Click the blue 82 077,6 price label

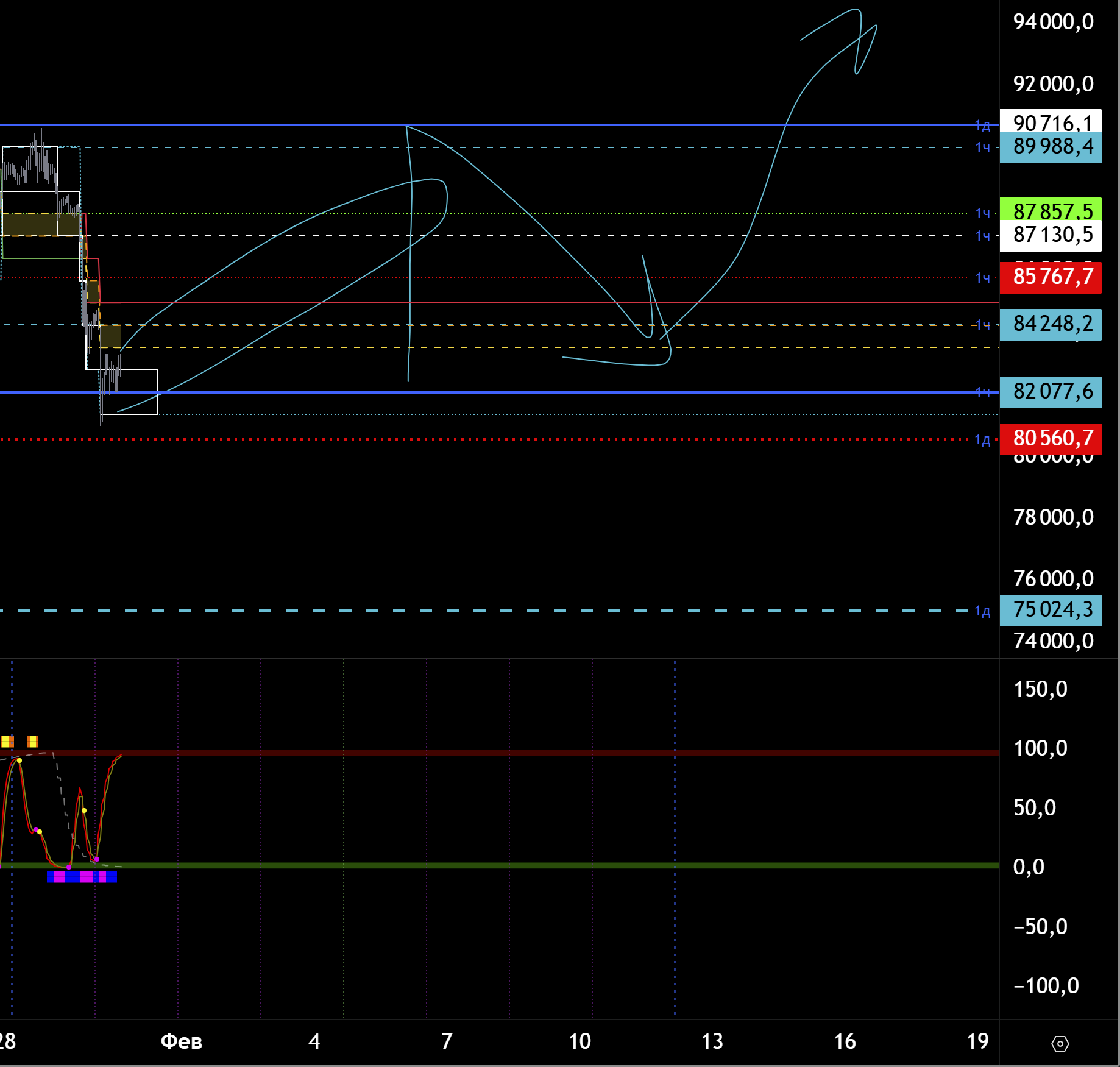click(1051, 392)
